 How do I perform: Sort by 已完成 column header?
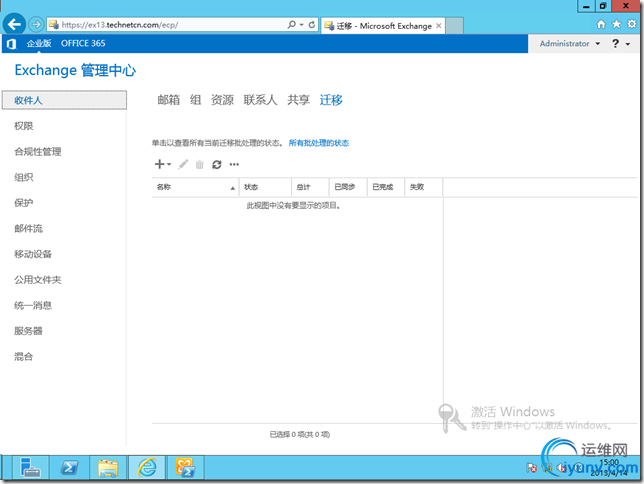tap(386, 187)
